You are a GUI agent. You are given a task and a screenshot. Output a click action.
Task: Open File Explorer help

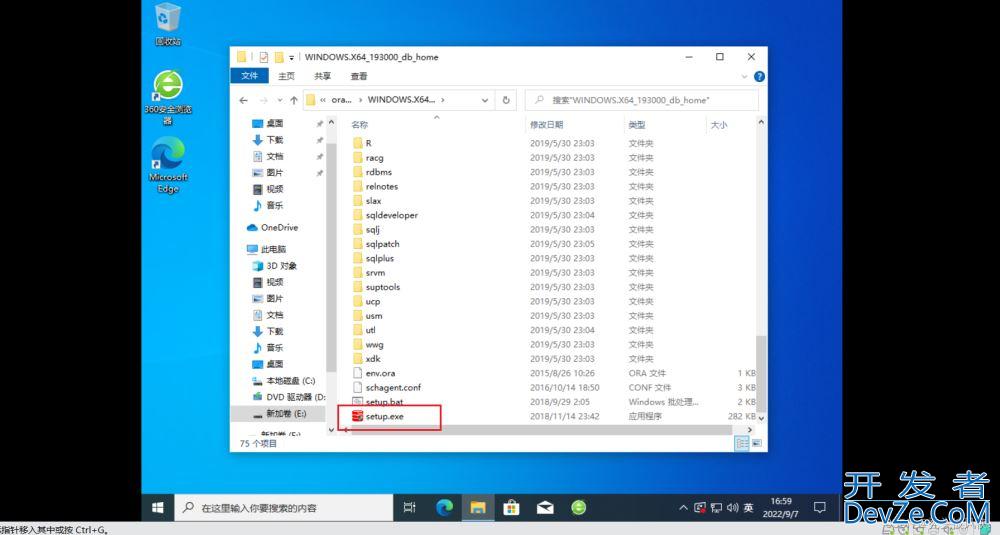(x=759, y=77)
